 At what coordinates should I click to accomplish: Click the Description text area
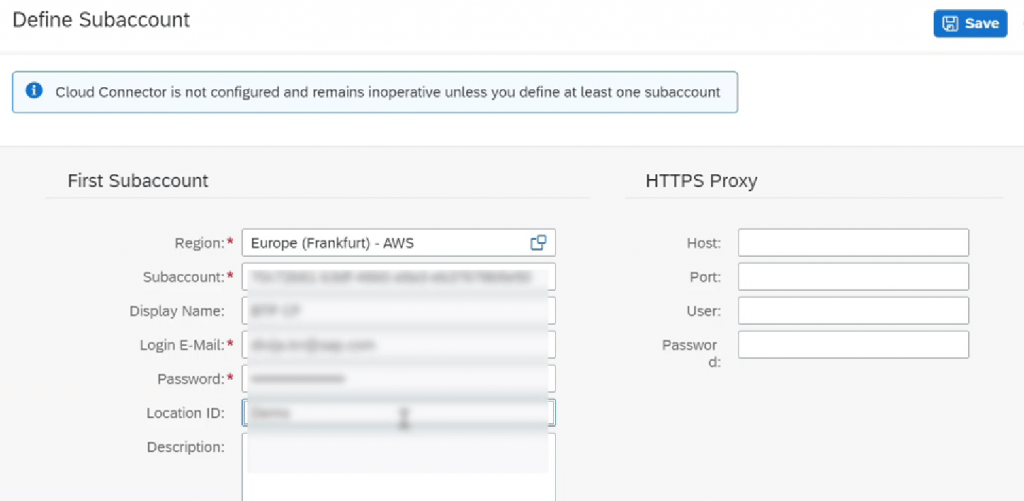point(398,467)
